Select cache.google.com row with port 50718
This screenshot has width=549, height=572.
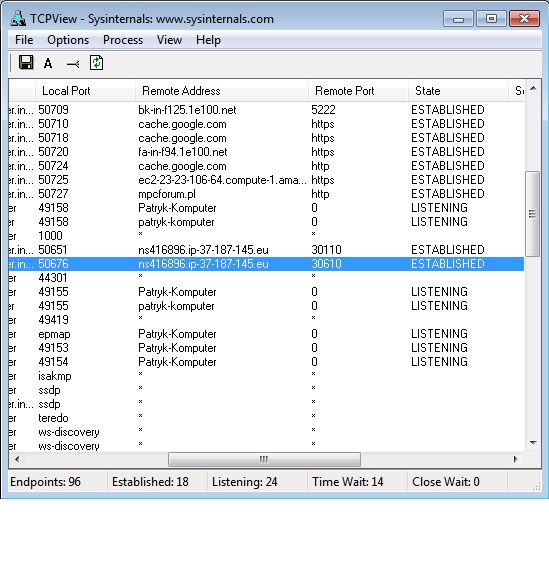click(266, 138)
